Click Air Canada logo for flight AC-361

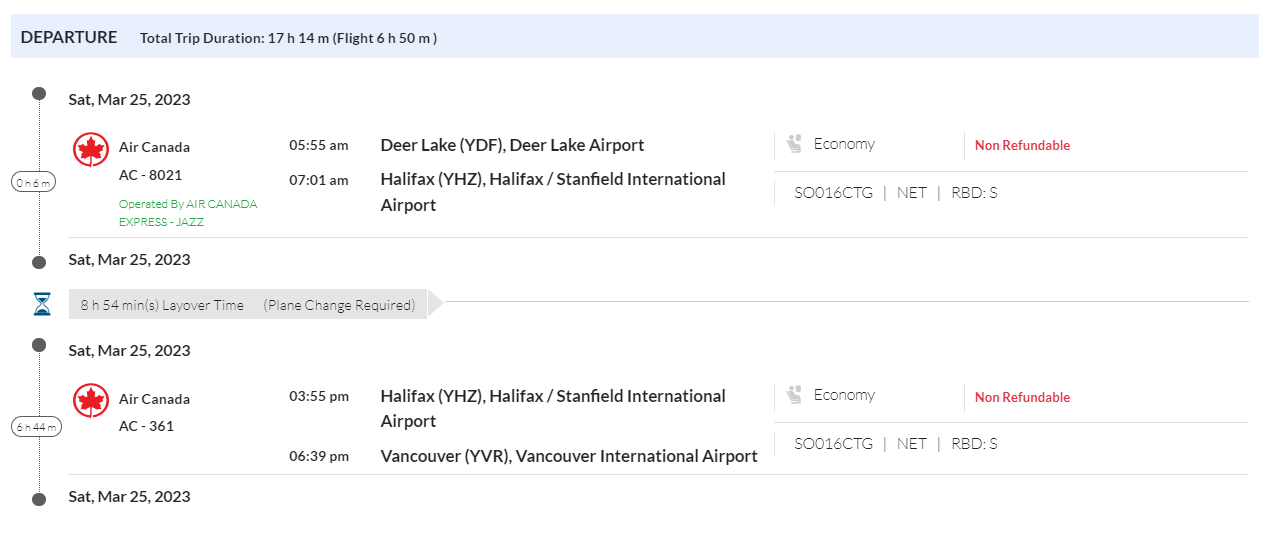pyautogui.click(x=91, y=401)
